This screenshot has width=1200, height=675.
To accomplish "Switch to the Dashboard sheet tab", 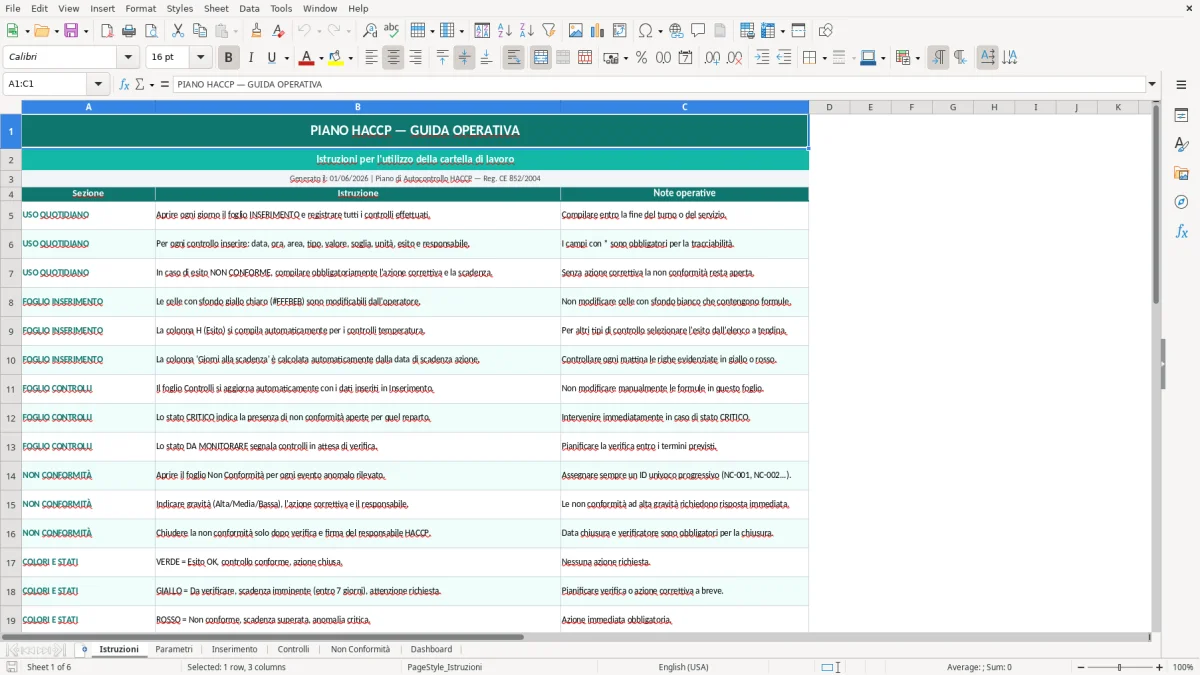I will pos(431,649).
